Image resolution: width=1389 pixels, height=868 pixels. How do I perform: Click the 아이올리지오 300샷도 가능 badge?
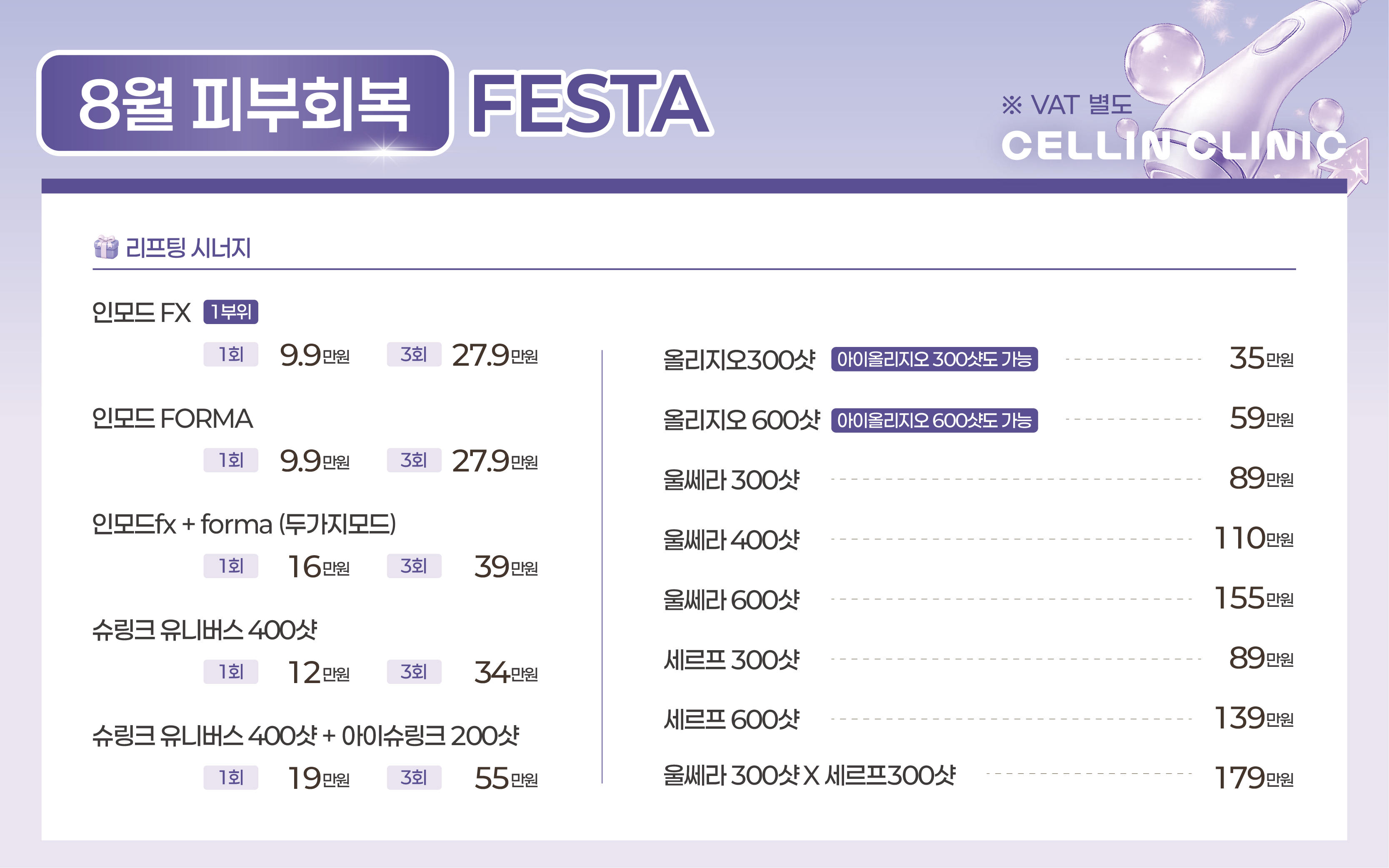[934, 359]
